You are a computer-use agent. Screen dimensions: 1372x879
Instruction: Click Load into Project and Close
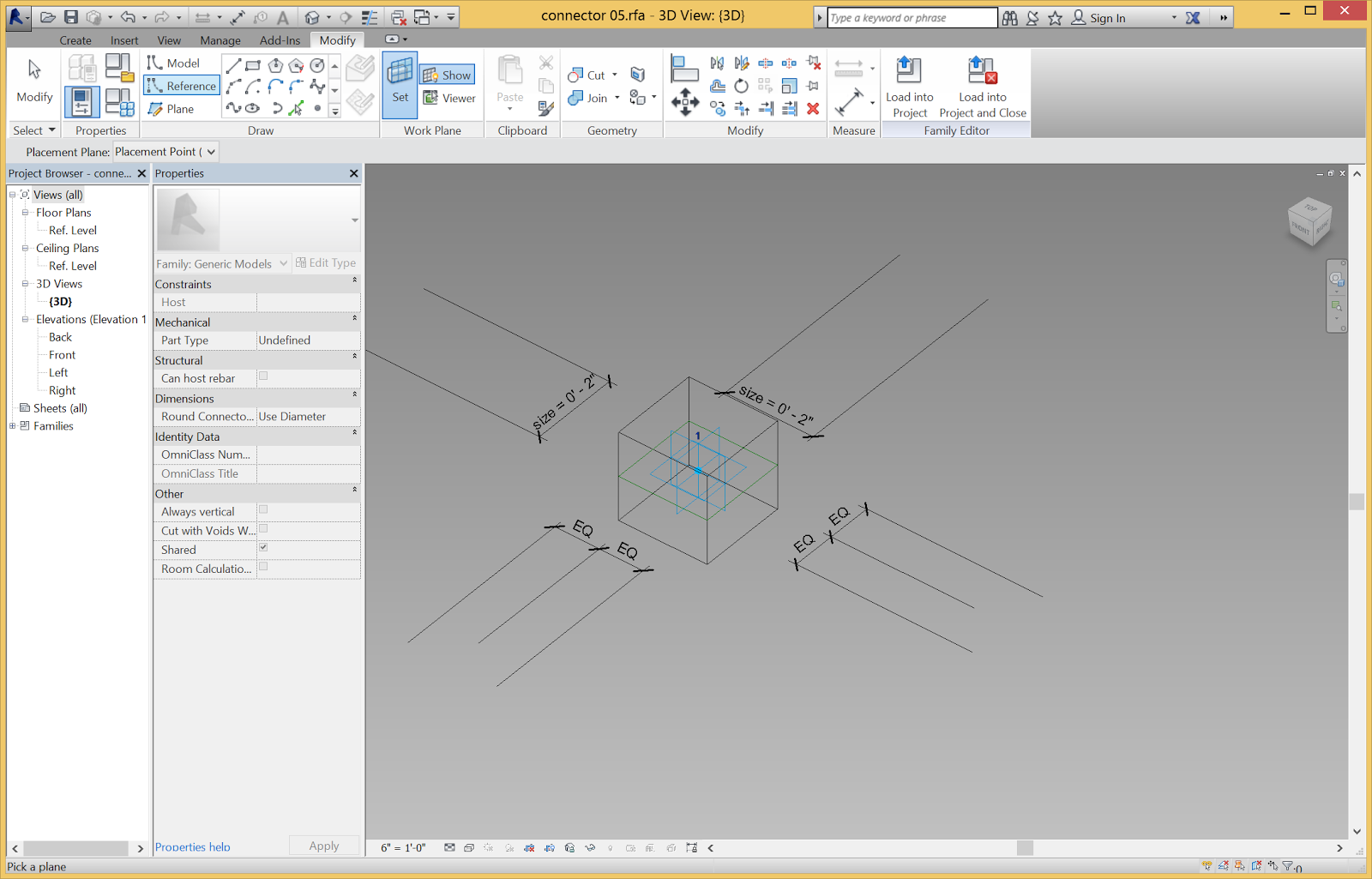click(982, 87)
